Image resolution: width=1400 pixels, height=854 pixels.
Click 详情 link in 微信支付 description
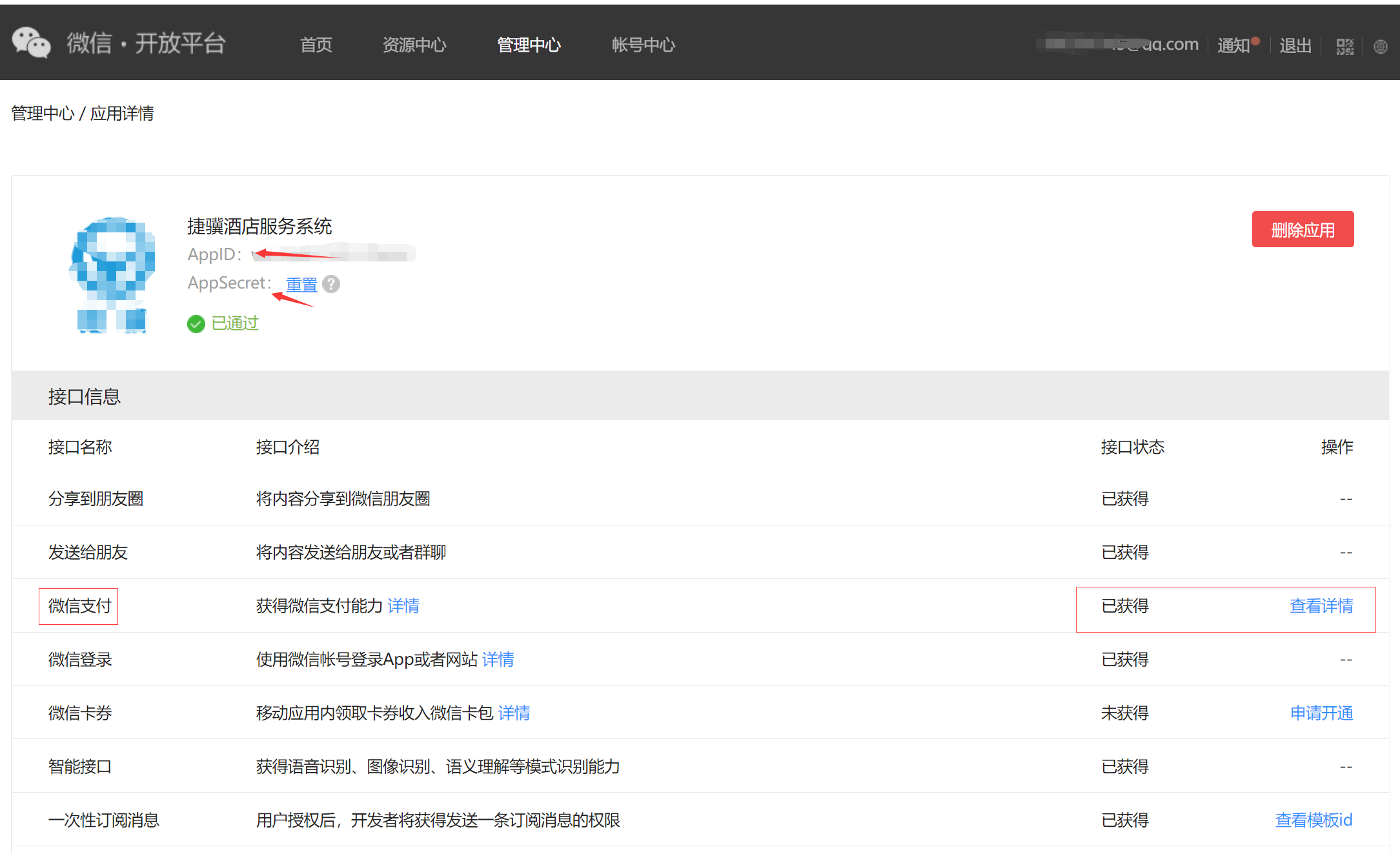click(403, 605)
